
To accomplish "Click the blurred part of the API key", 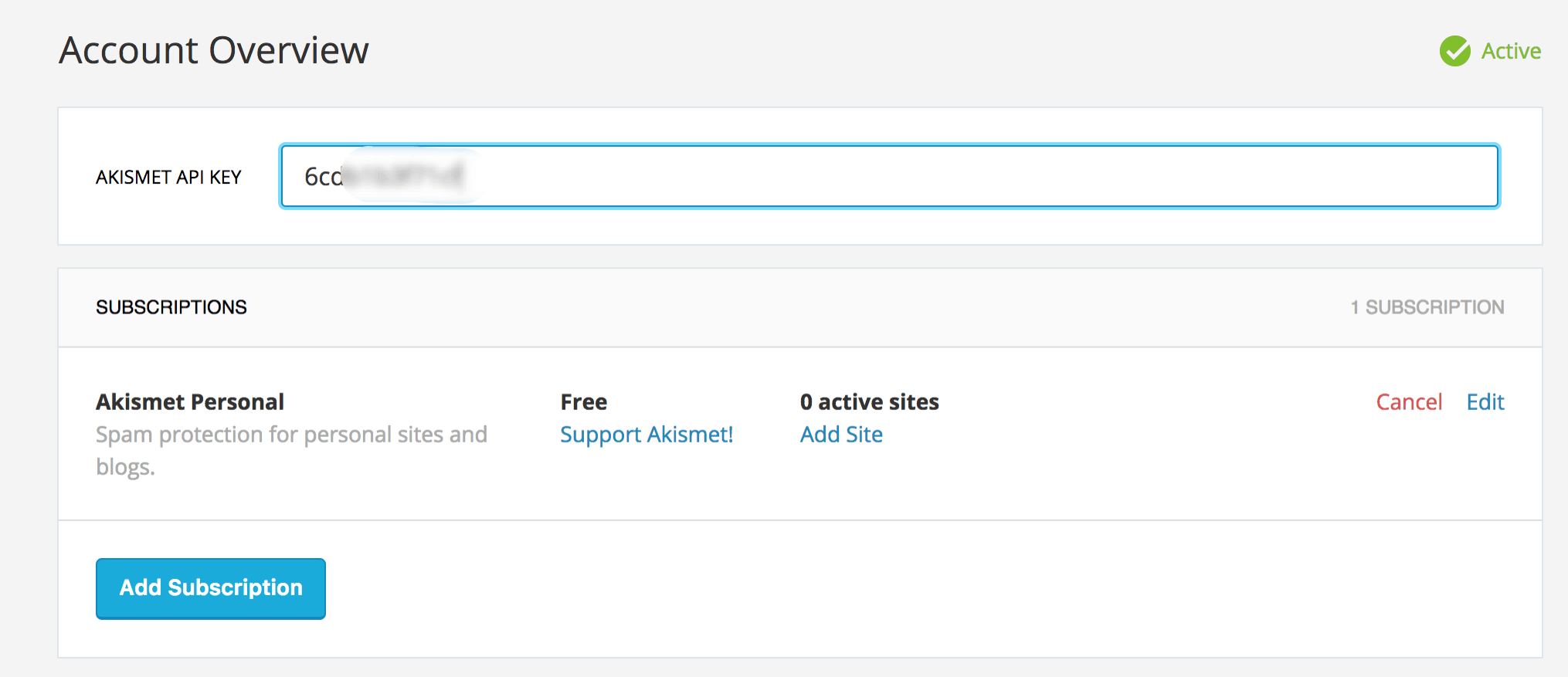I will [x=406, y=176].
